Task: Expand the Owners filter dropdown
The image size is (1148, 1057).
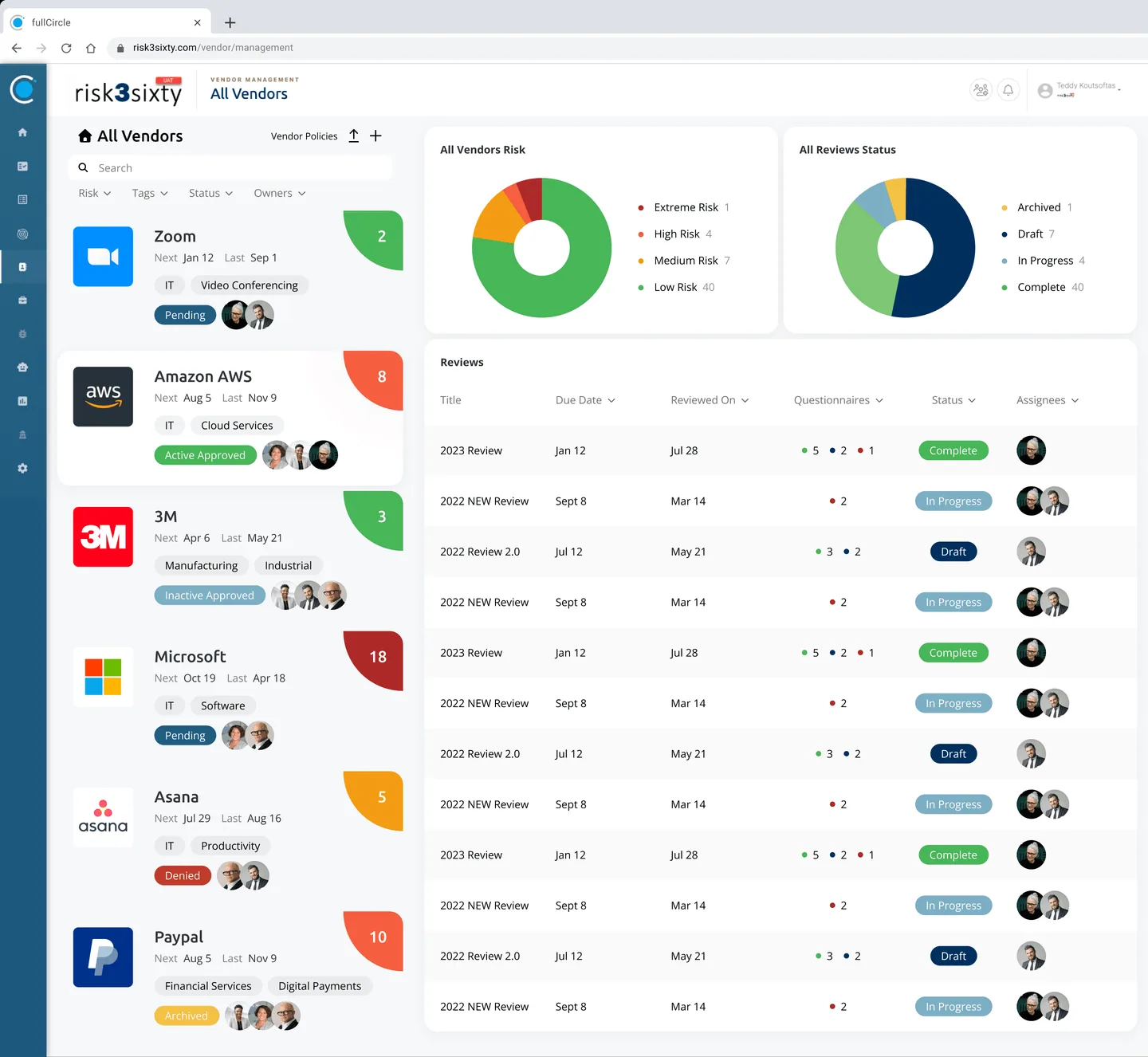Action: click(x=280, y=193)
